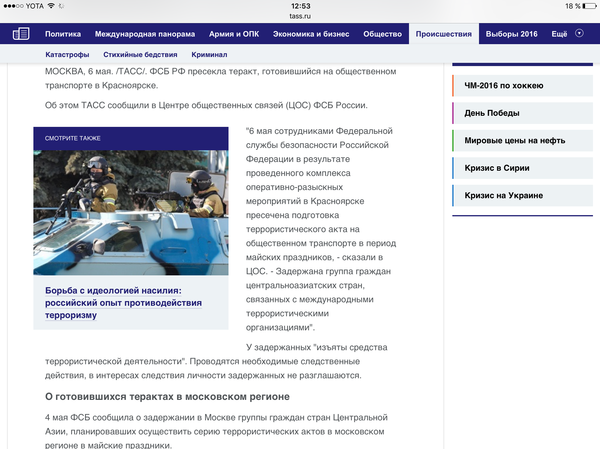Open the Выборы 2016 section

(512, 34)
